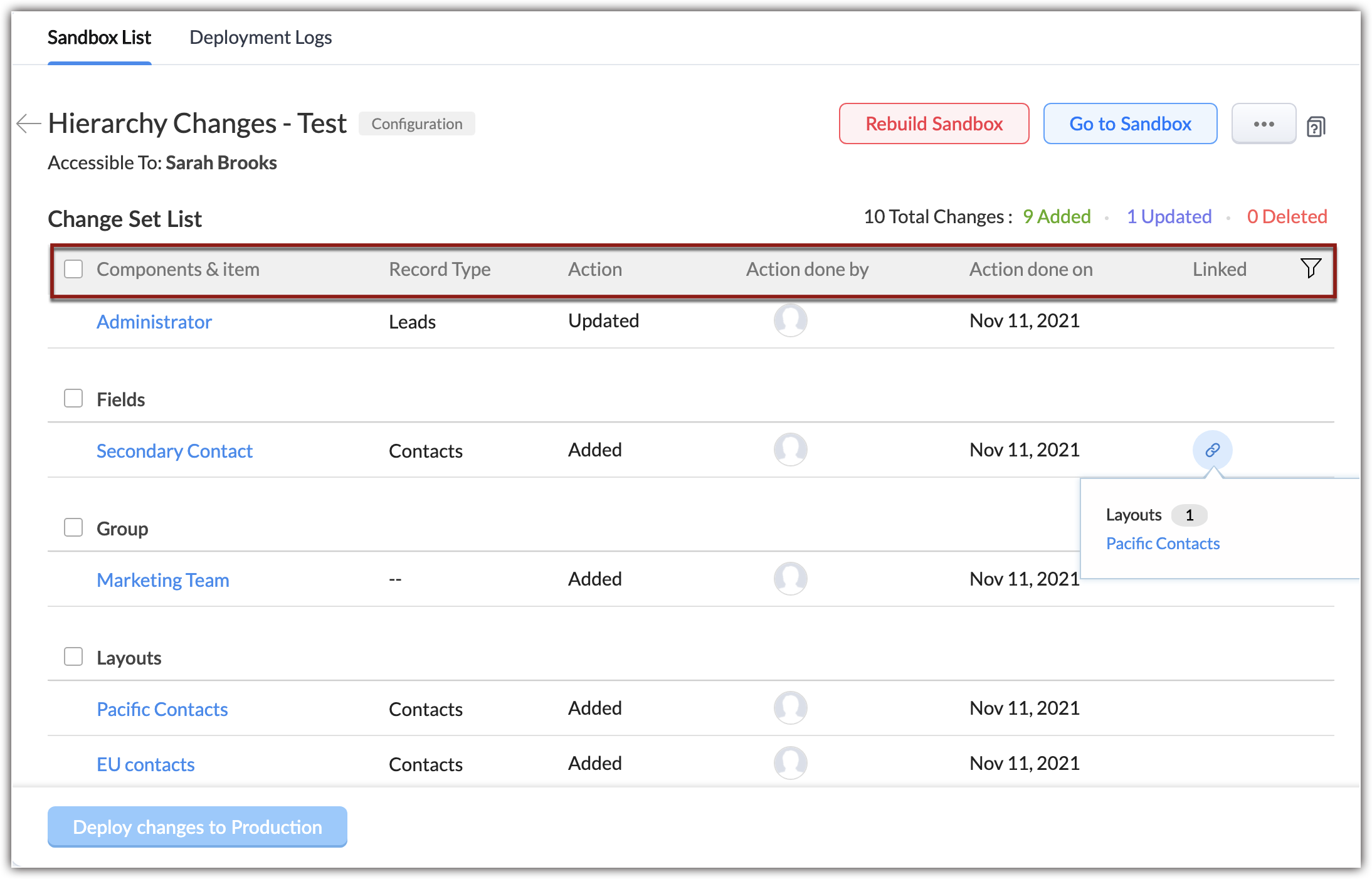
Task: Switch to the Deployment Logs tab
Action: [260, 38]
